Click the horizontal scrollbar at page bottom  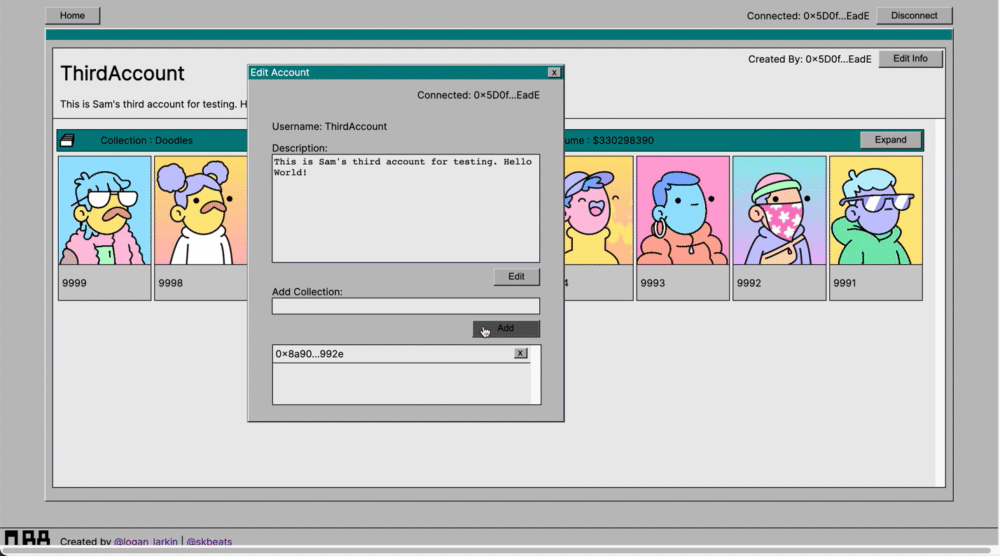coord(497,550)
